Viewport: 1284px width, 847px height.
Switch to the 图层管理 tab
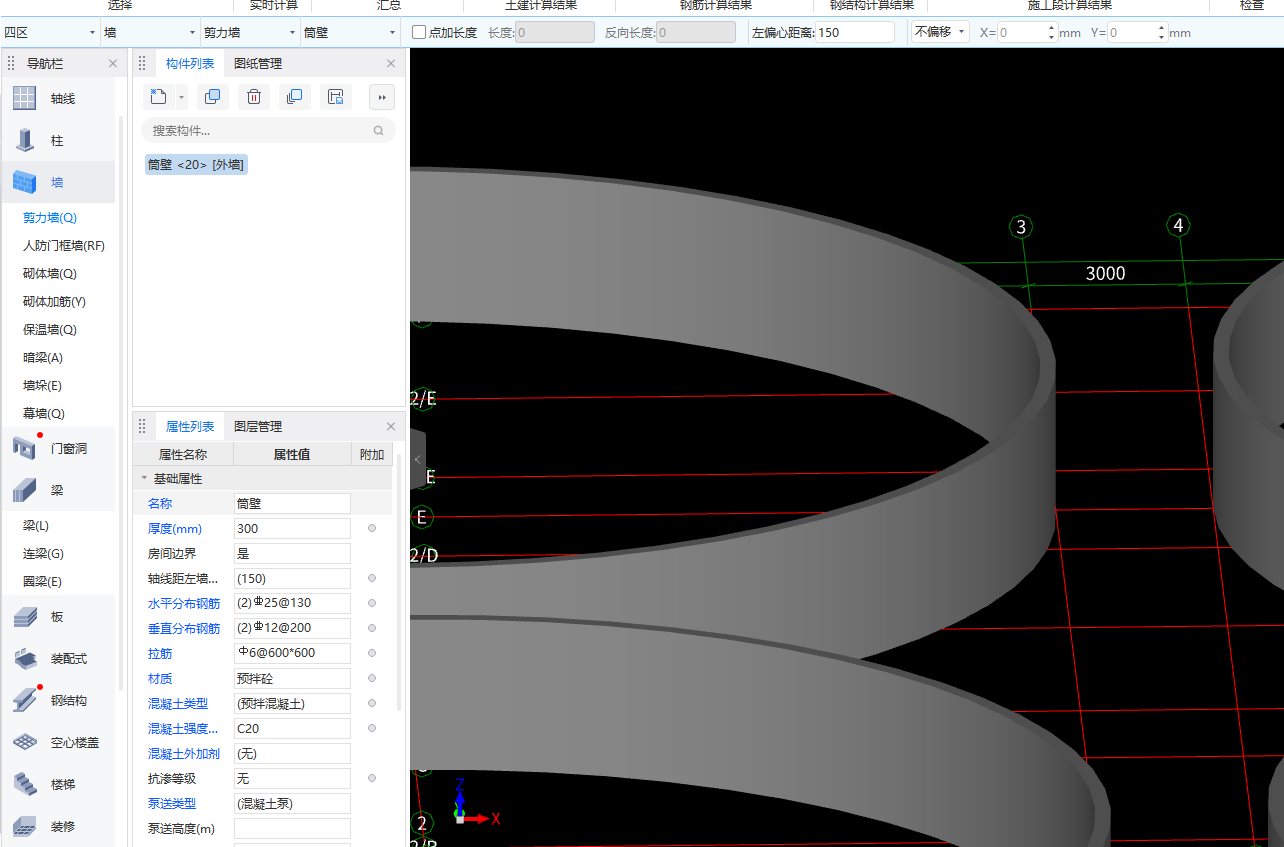point(258,427)
